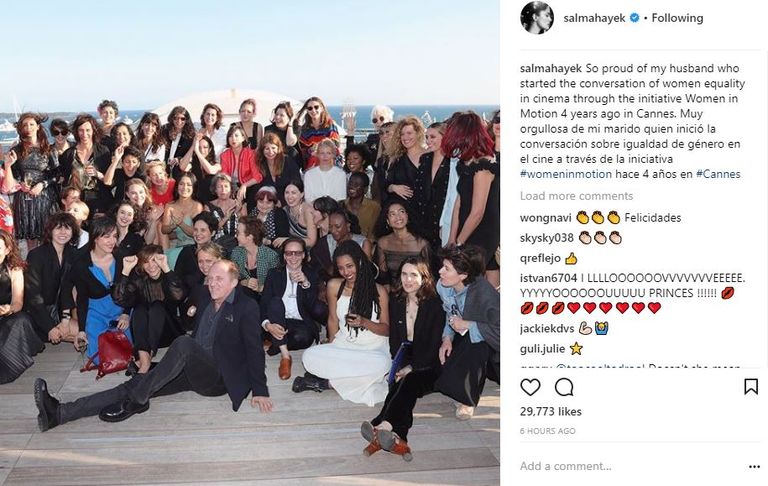This screenshot has height=486, width=768.
Task: View the 29,773 likes list
Action: coord(551,412)
